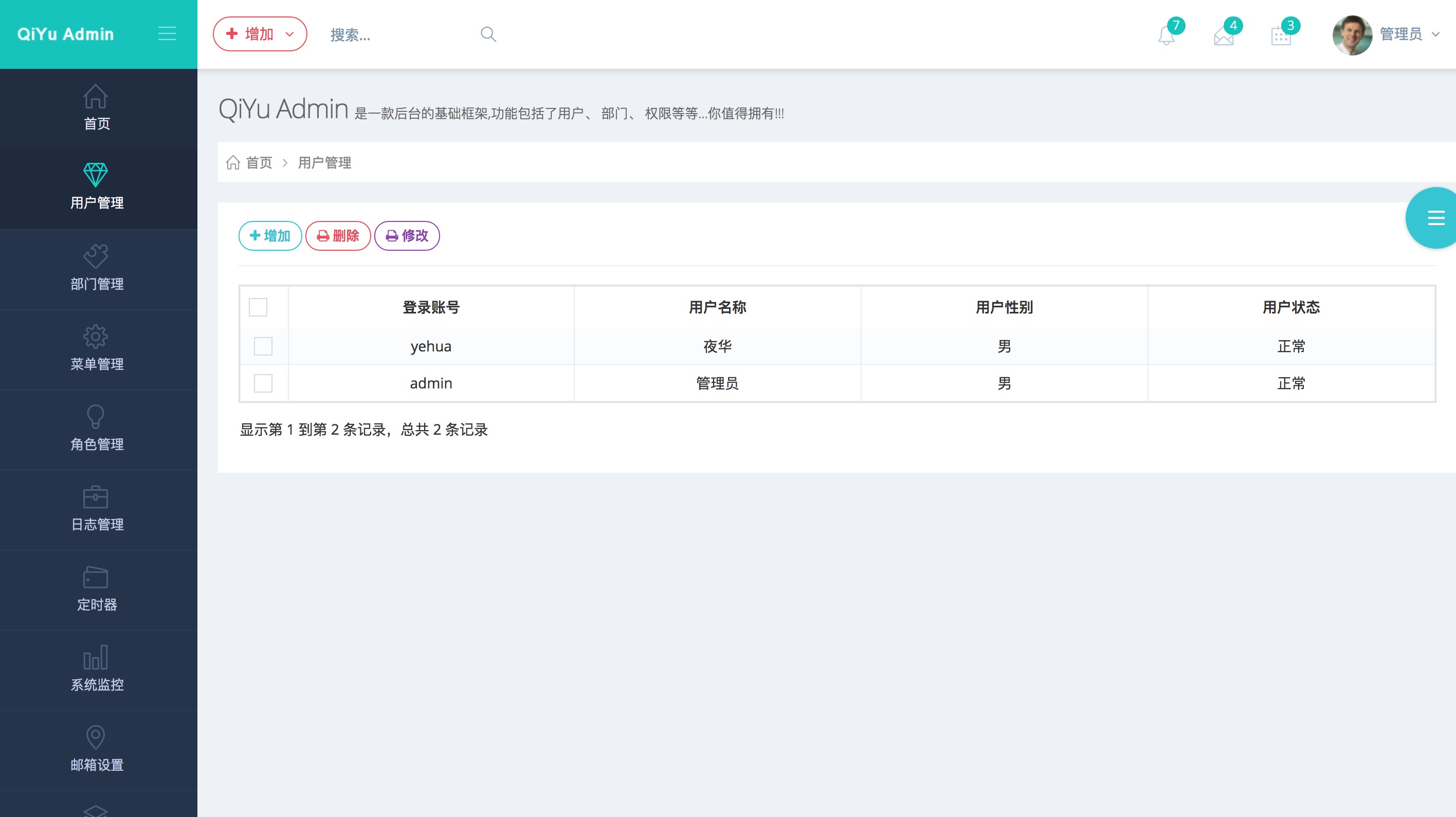Click the 用户名称 column header
1456x817 pixels.
click(x=718, y=307)
